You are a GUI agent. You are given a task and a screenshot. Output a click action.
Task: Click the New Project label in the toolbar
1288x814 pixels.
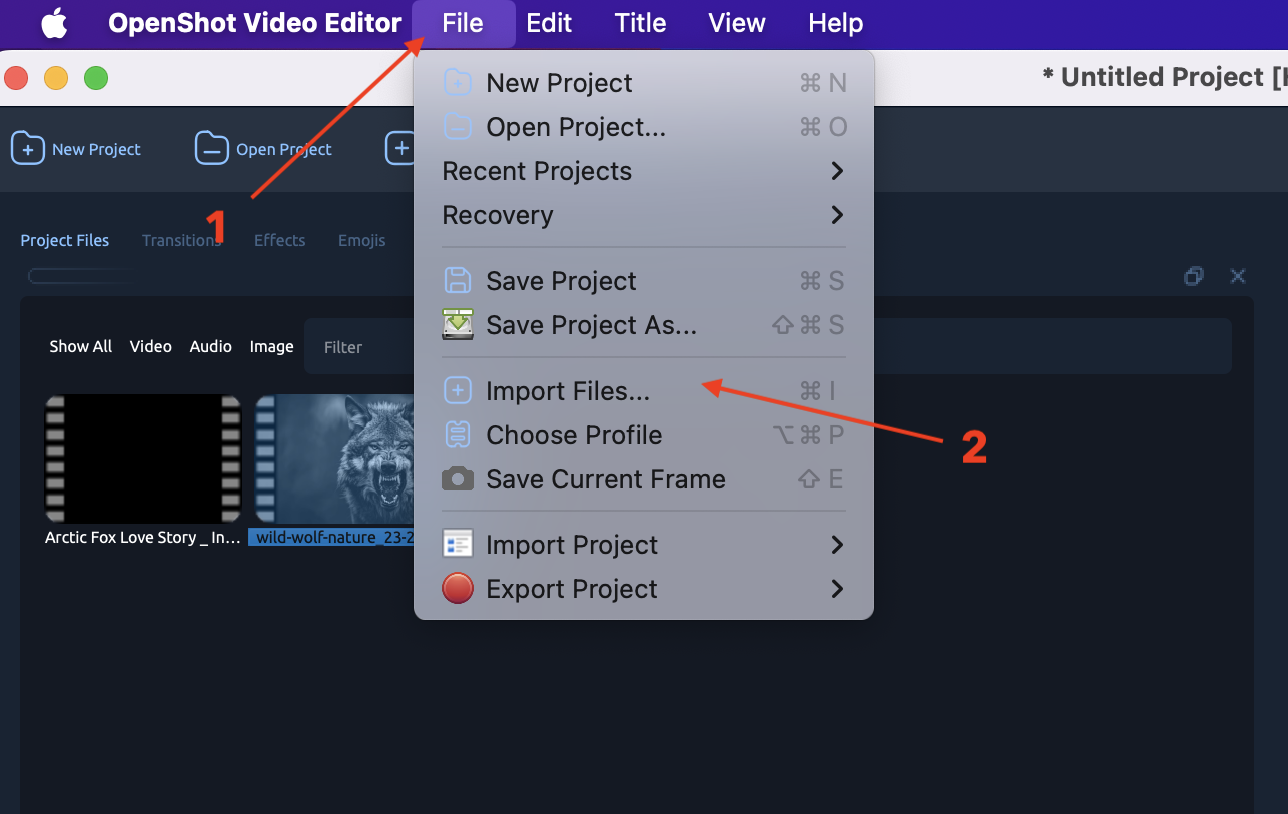pos(96,149)
